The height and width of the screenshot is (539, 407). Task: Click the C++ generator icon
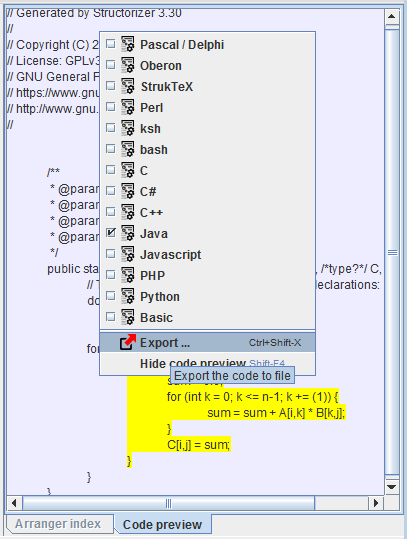(x=128, y=212)
